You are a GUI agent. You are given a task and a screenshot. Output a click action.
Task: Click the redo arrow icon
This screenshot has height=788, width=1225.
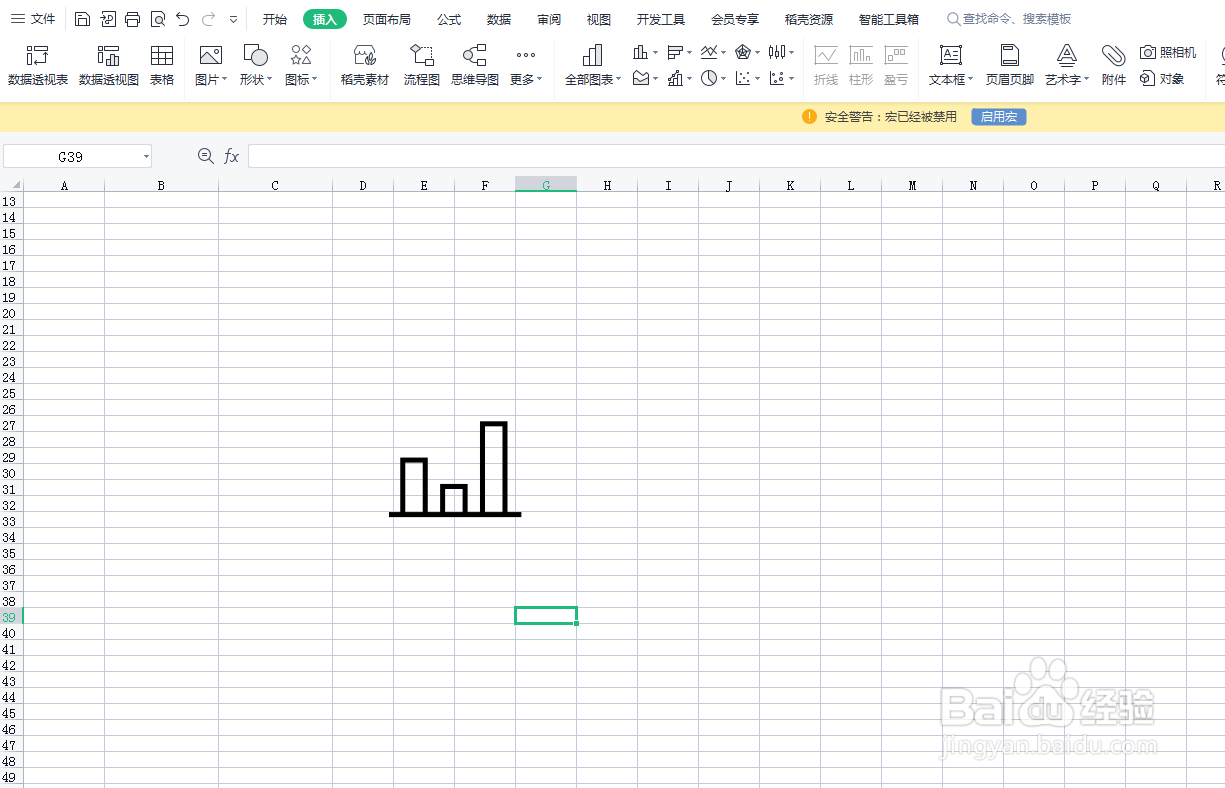[x=208, y=19]
